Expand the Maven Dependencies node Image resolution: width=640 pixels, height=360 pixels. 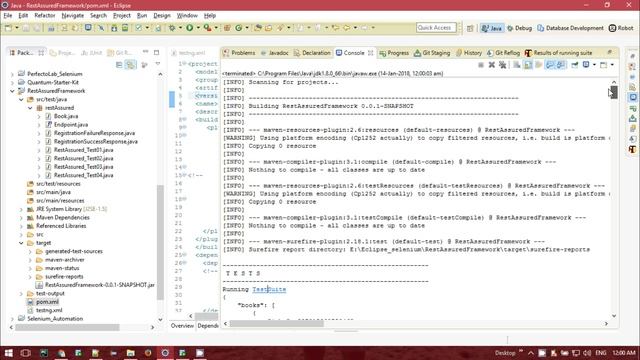coord(21,218)
